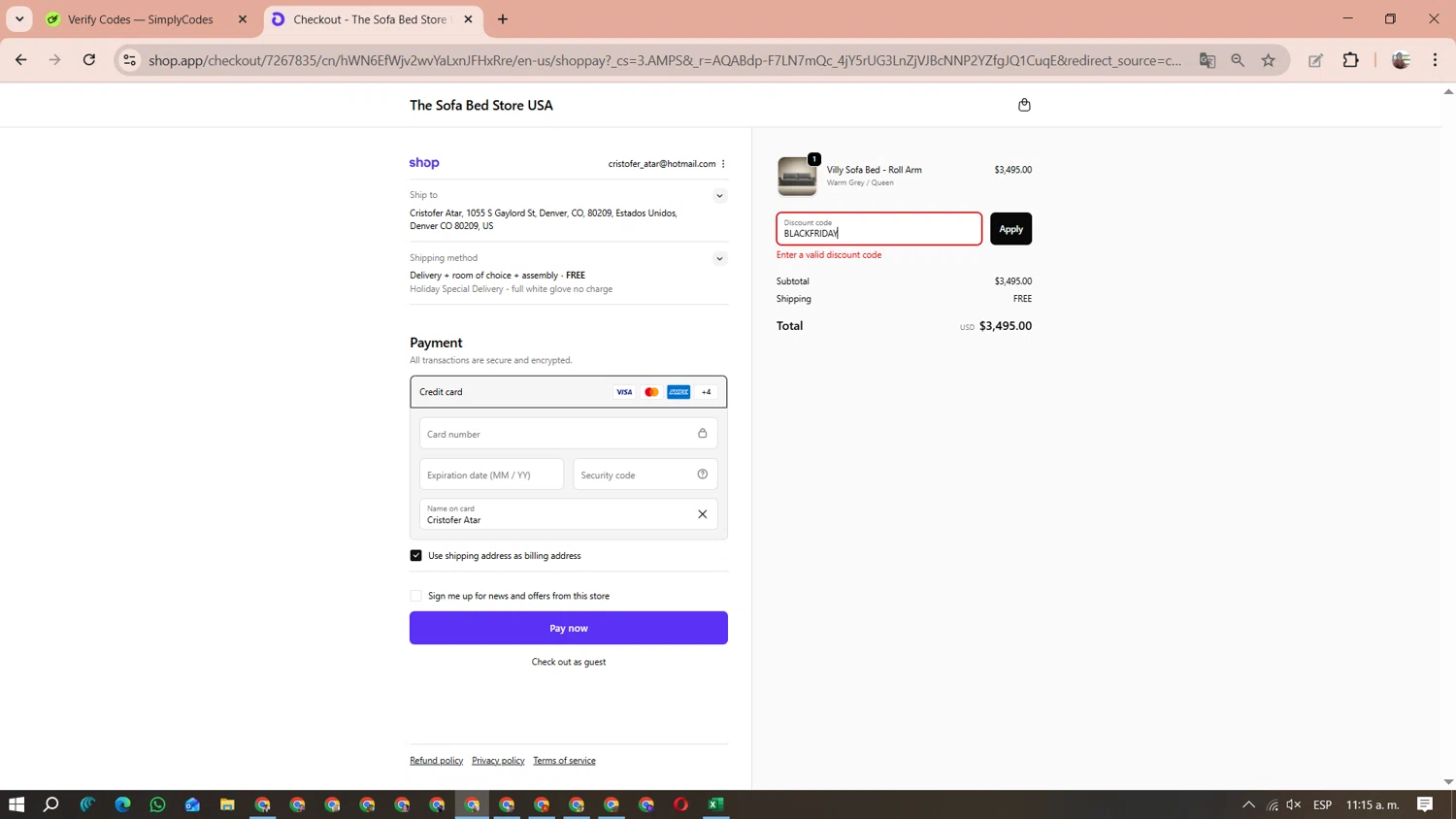Click the Visa card icon
Screen dimensions: 1456x819
[x=624, y=392]
